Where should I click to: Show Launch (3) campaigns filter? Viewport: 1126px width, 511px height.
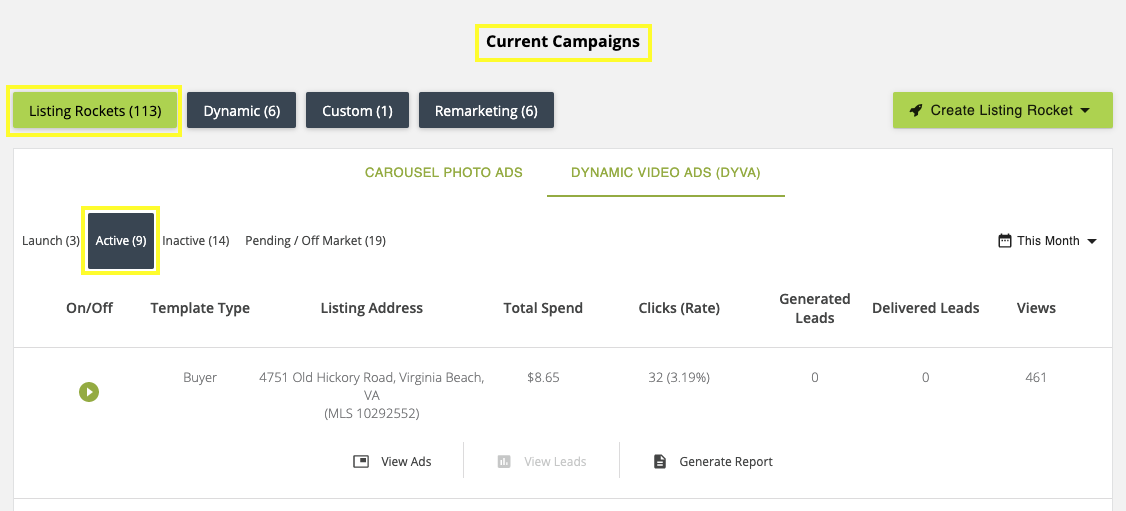(x=51, y=241)
